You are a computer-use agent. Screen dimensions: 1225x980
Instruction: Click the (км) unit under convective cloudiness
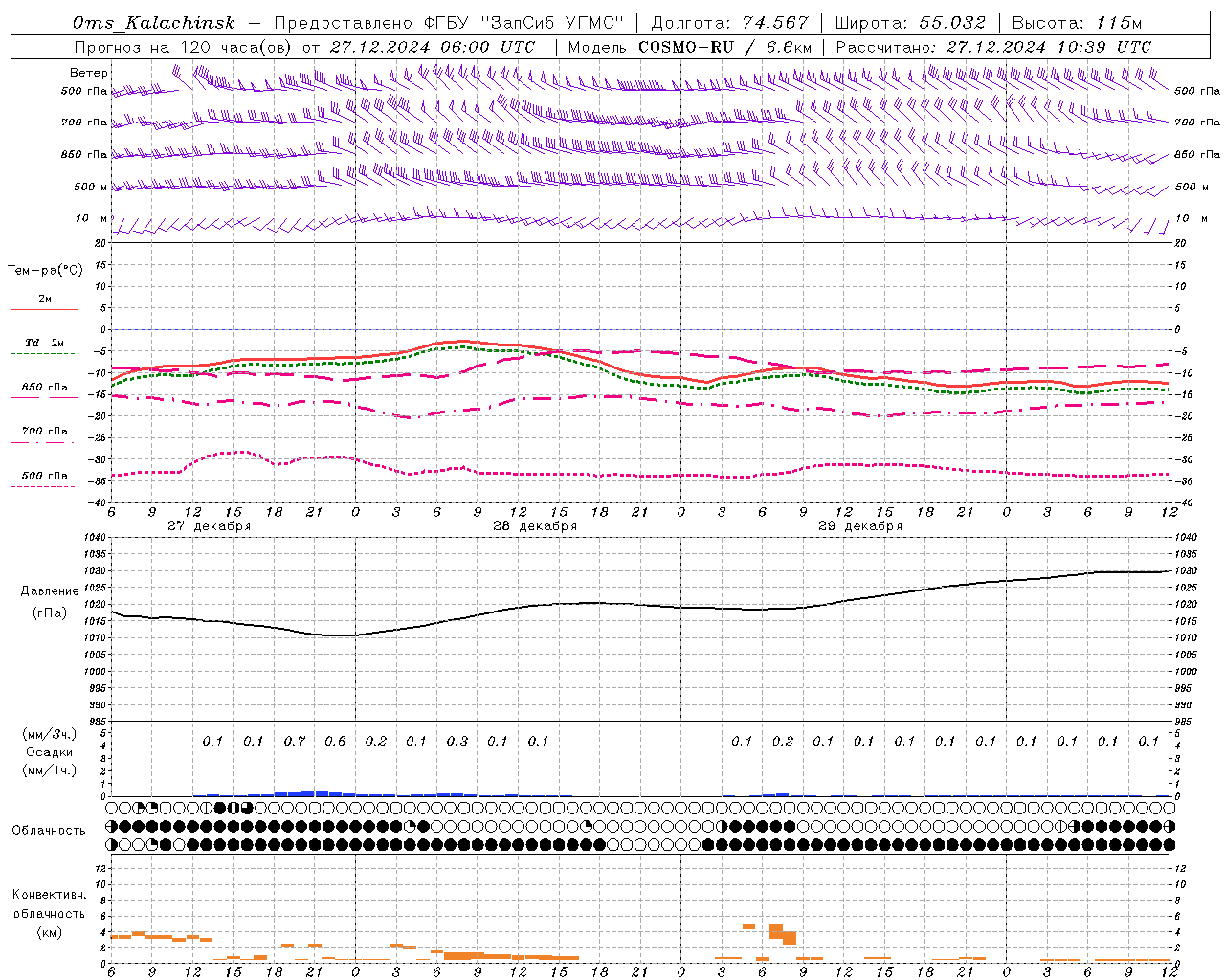point(49,932)
